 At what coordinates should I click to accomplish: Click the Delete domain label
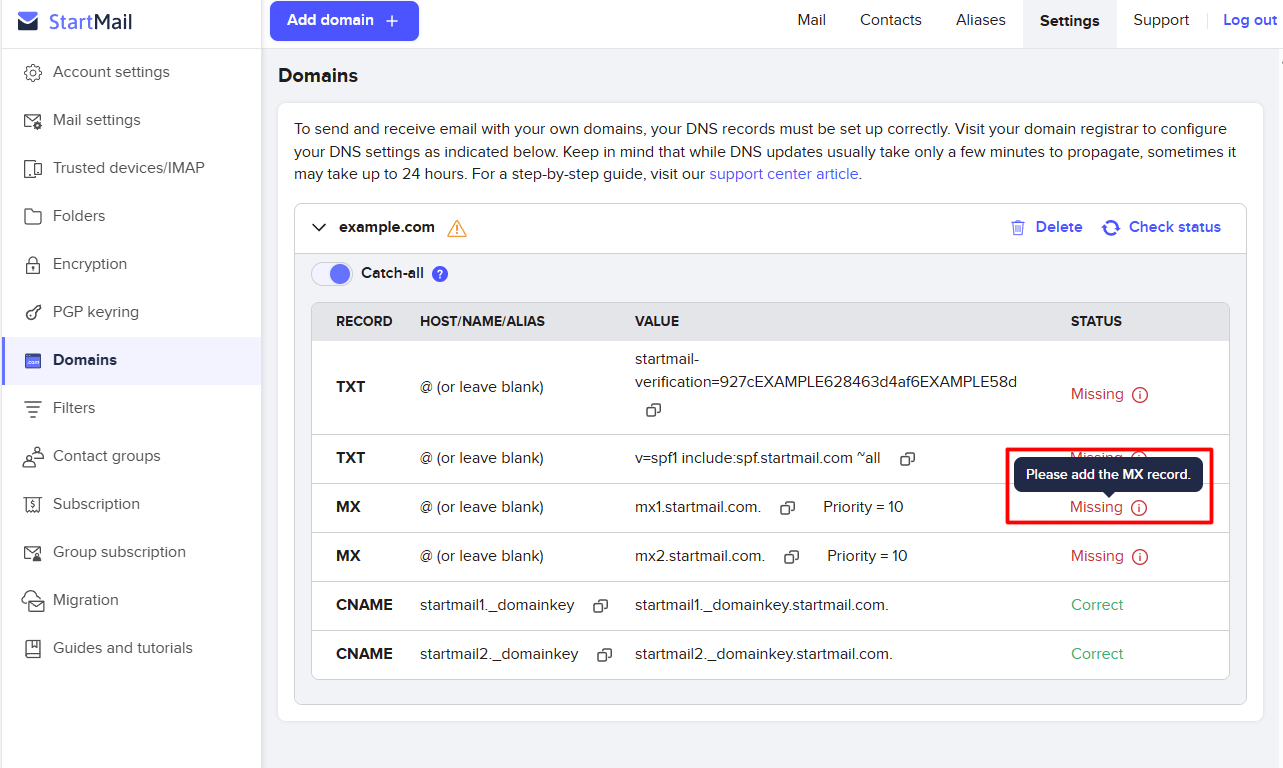coord(1059,227)
